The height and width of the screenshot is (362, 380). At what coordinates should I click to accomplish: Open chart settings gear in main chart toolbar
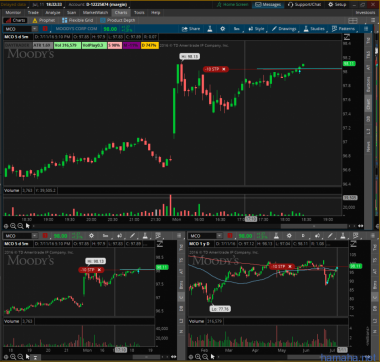point(223,29)
